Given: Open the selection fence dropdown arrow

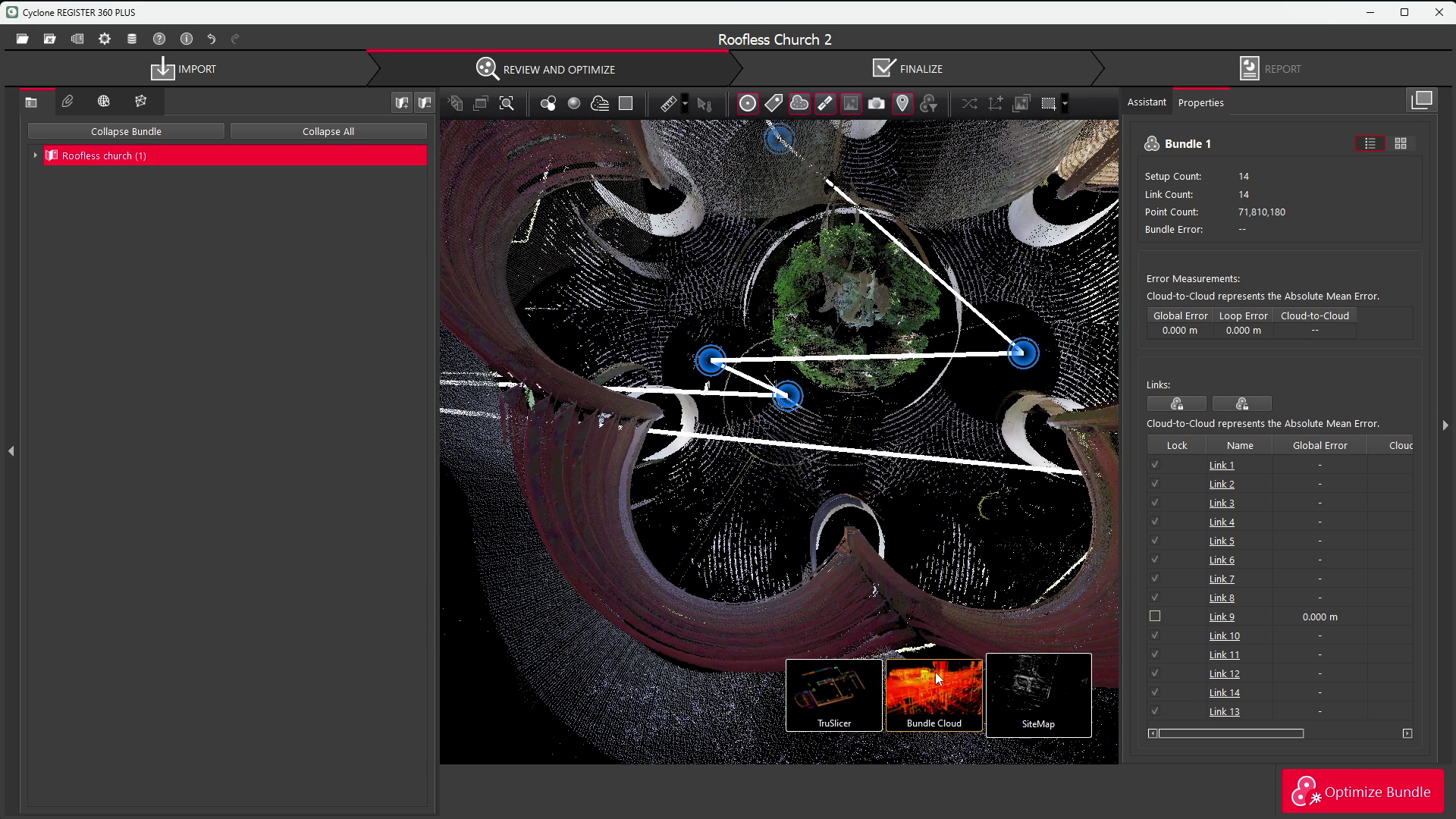Looking at the screenshot, I should tap(1065, 104).
